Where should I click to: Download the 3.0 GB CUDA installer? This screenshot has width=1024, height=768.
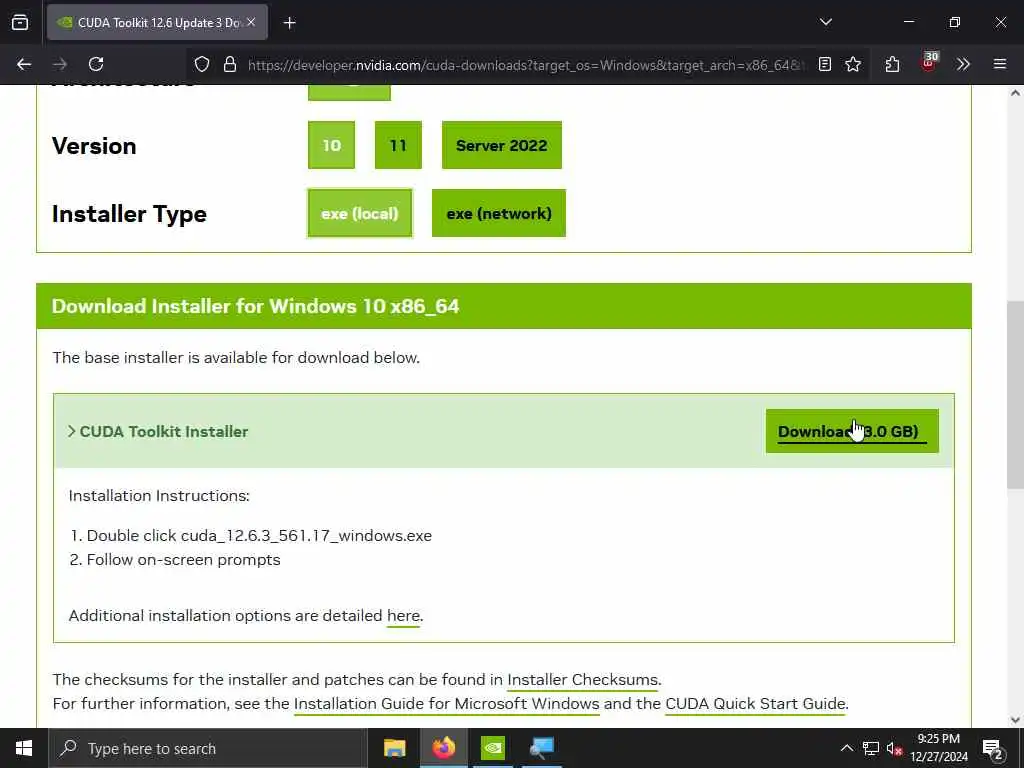point(852,431)
